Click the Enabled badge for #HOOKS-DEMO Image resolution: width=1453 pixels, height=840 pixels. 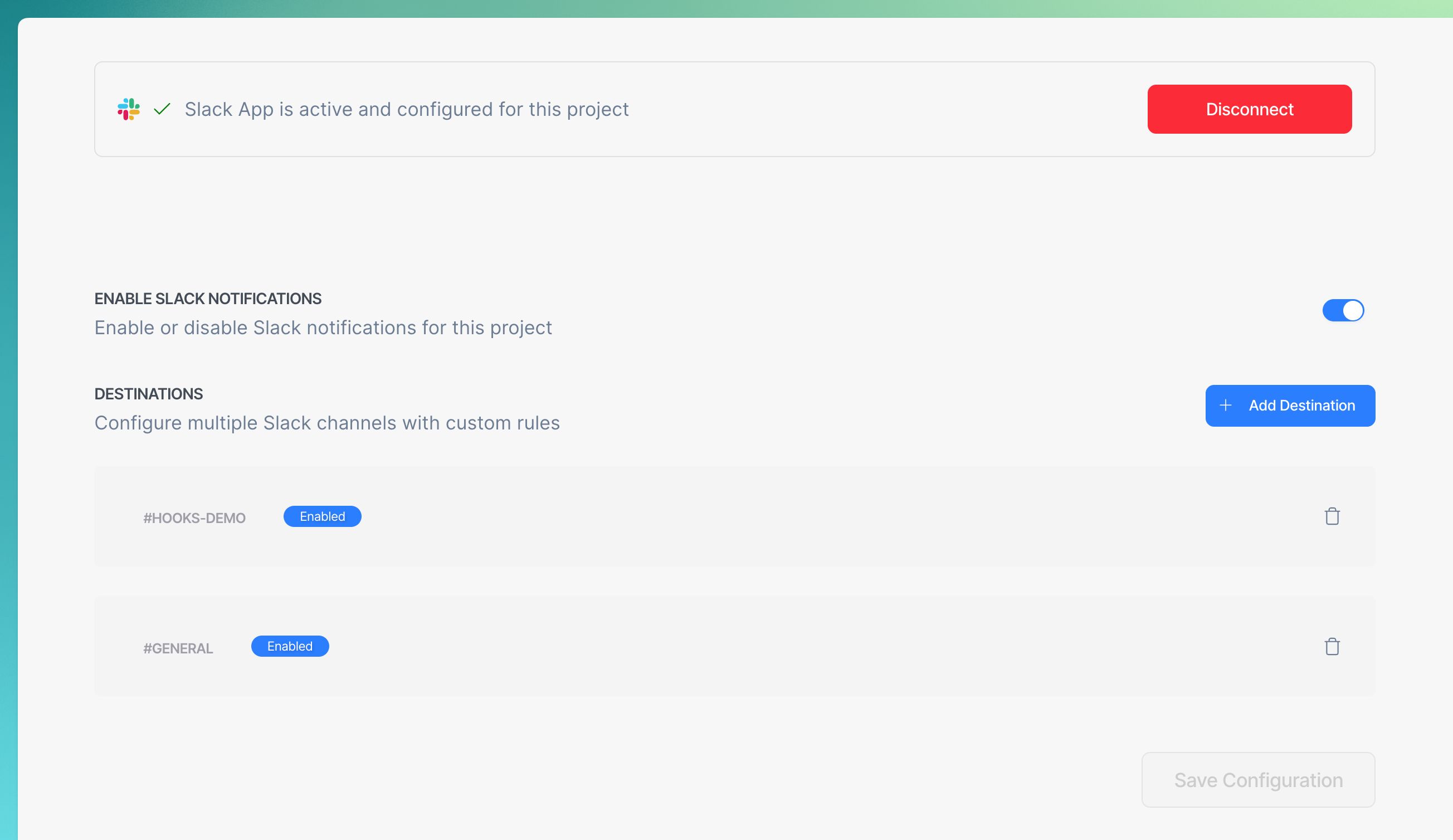coord(323,516)
